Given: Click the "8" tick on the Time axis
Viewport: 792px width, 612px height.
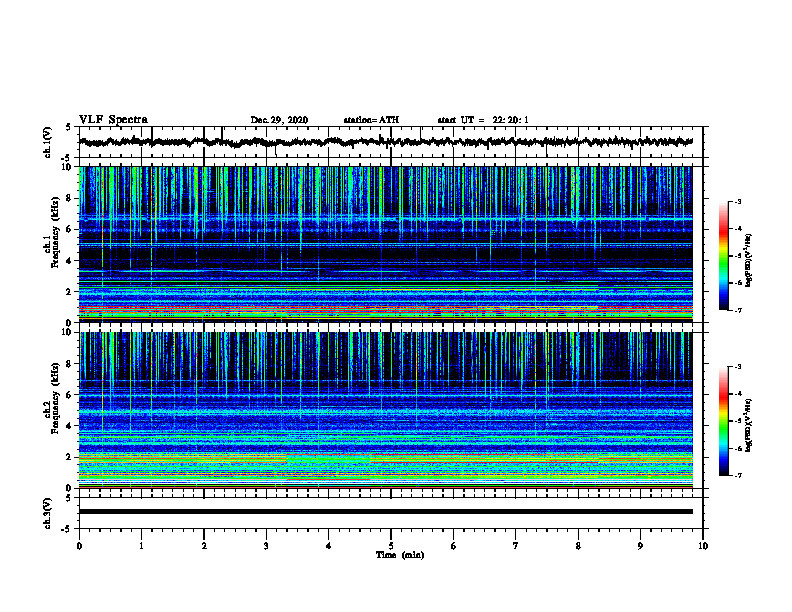Looking at the screenshot, I should click(x=578, y=546).
